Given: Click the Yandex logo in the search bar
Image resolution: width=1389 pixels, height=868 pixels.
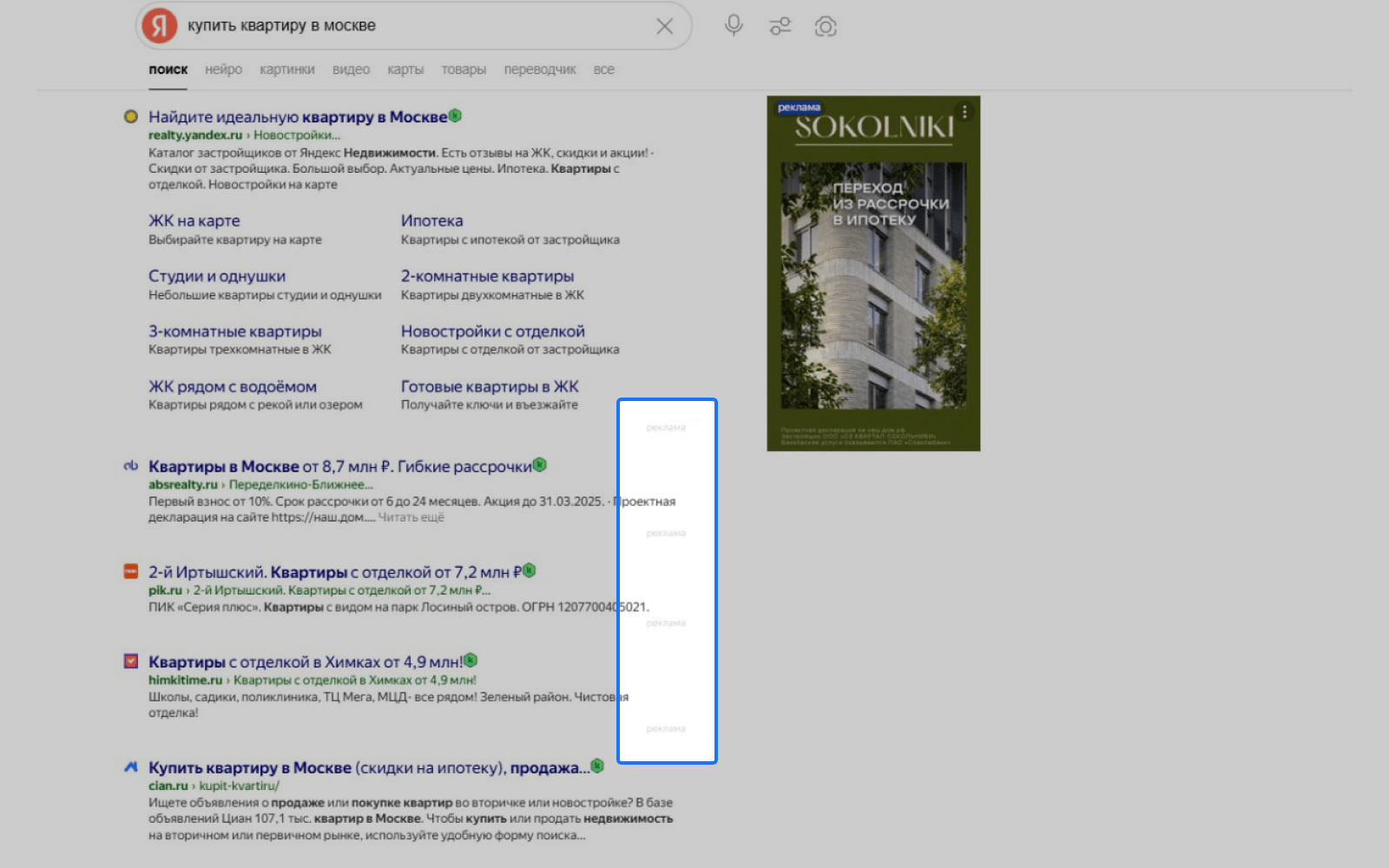Looking at the screenshot, I should pyautogui.click(x=160, y=26).
